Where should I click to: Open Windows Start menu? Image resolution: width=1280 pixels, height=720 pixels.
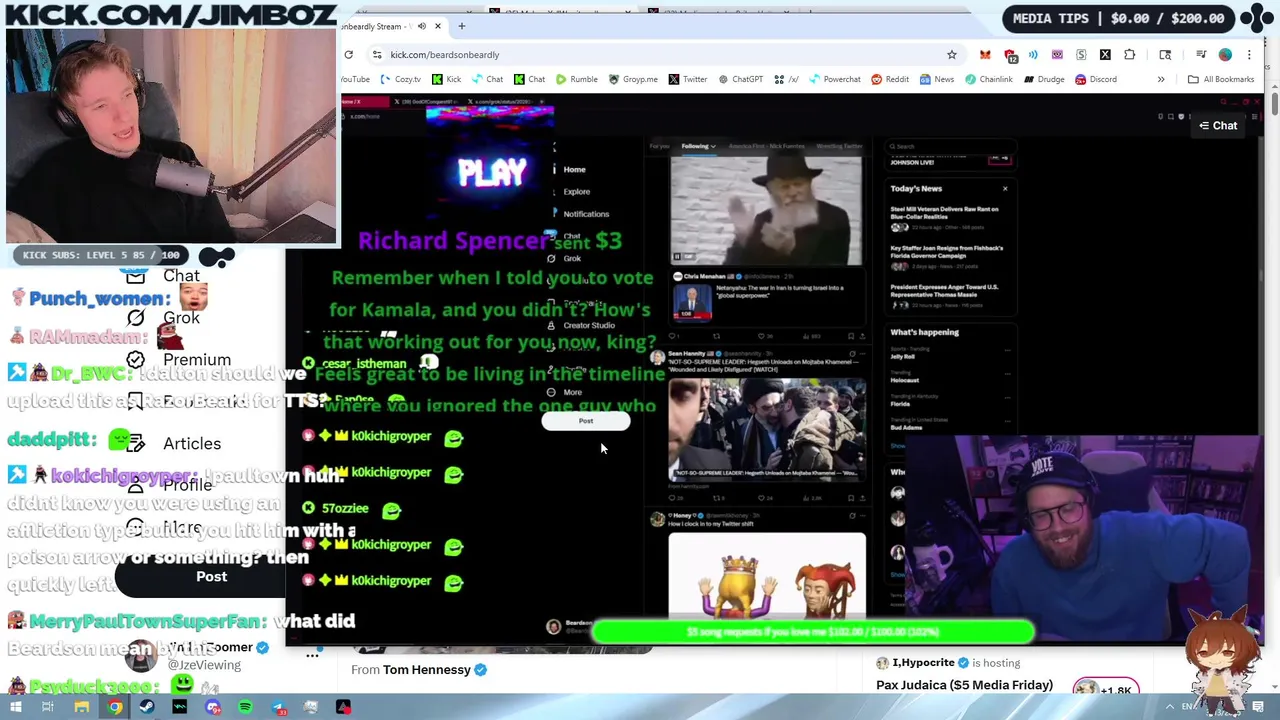tap(17, 708)
